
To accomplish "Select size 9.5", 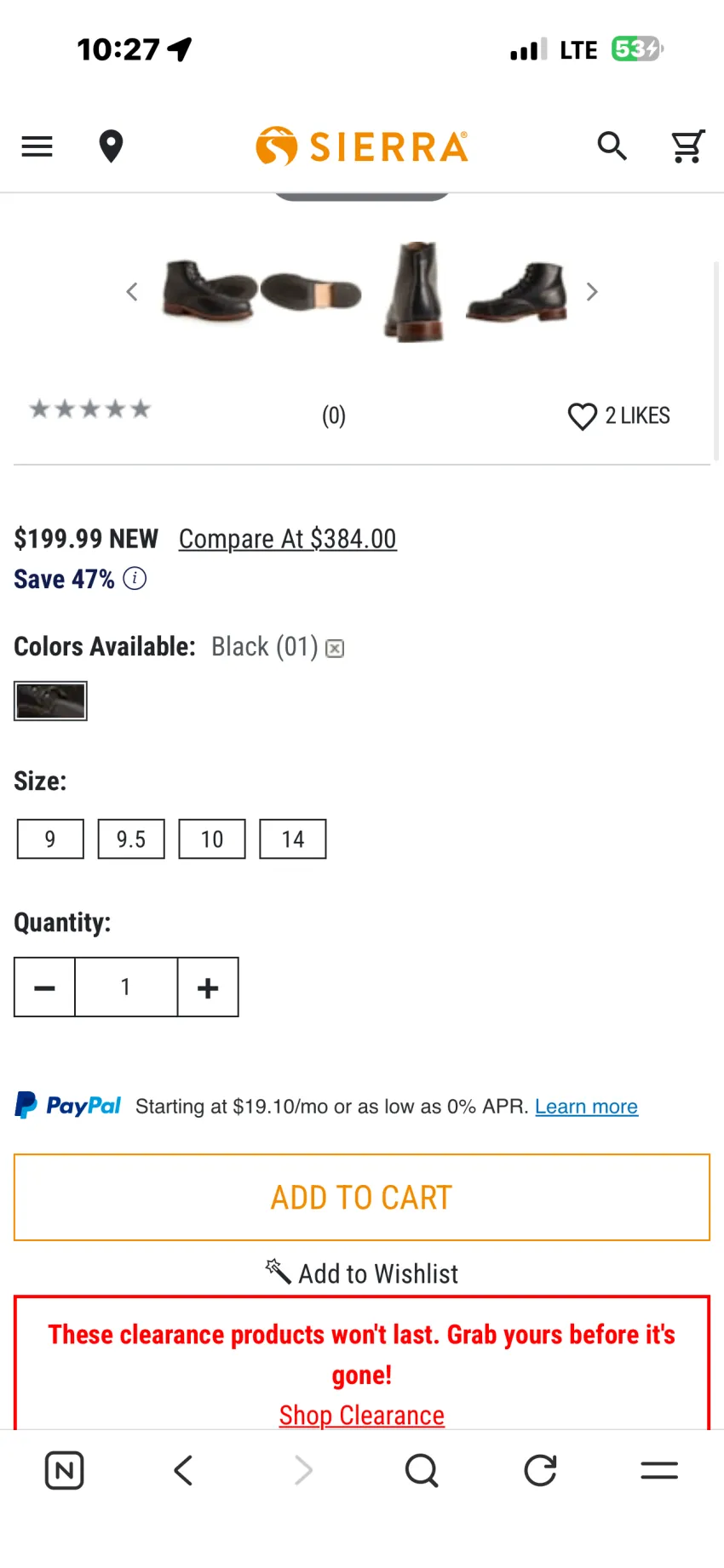I will [x=131, y=839].
